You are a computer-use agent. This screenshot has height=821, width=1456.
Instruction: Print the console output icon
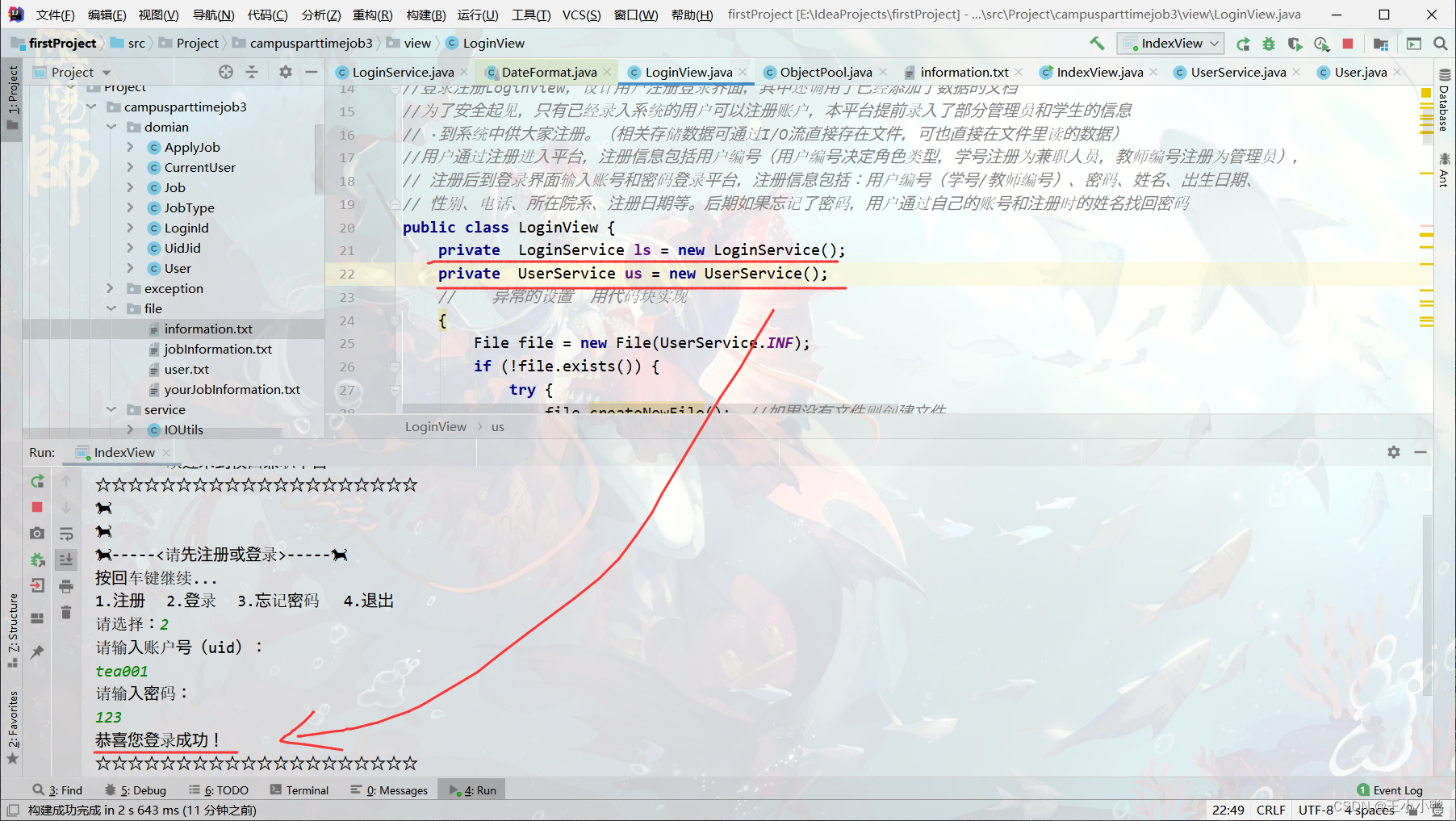tap(66, 586)
